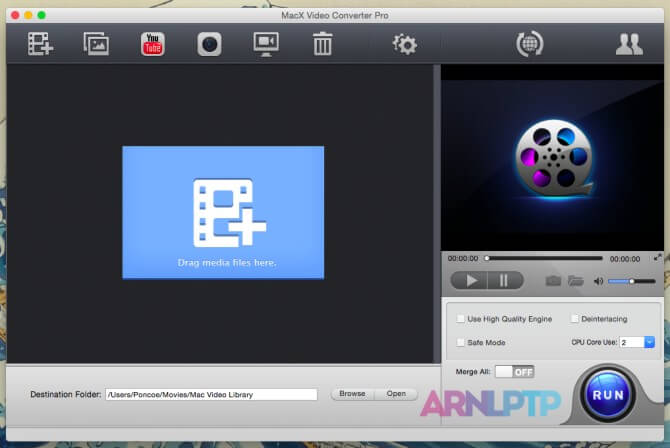Open the snapshot folder icon
This screenshot has width=670, height=448.
click(576, 281)
